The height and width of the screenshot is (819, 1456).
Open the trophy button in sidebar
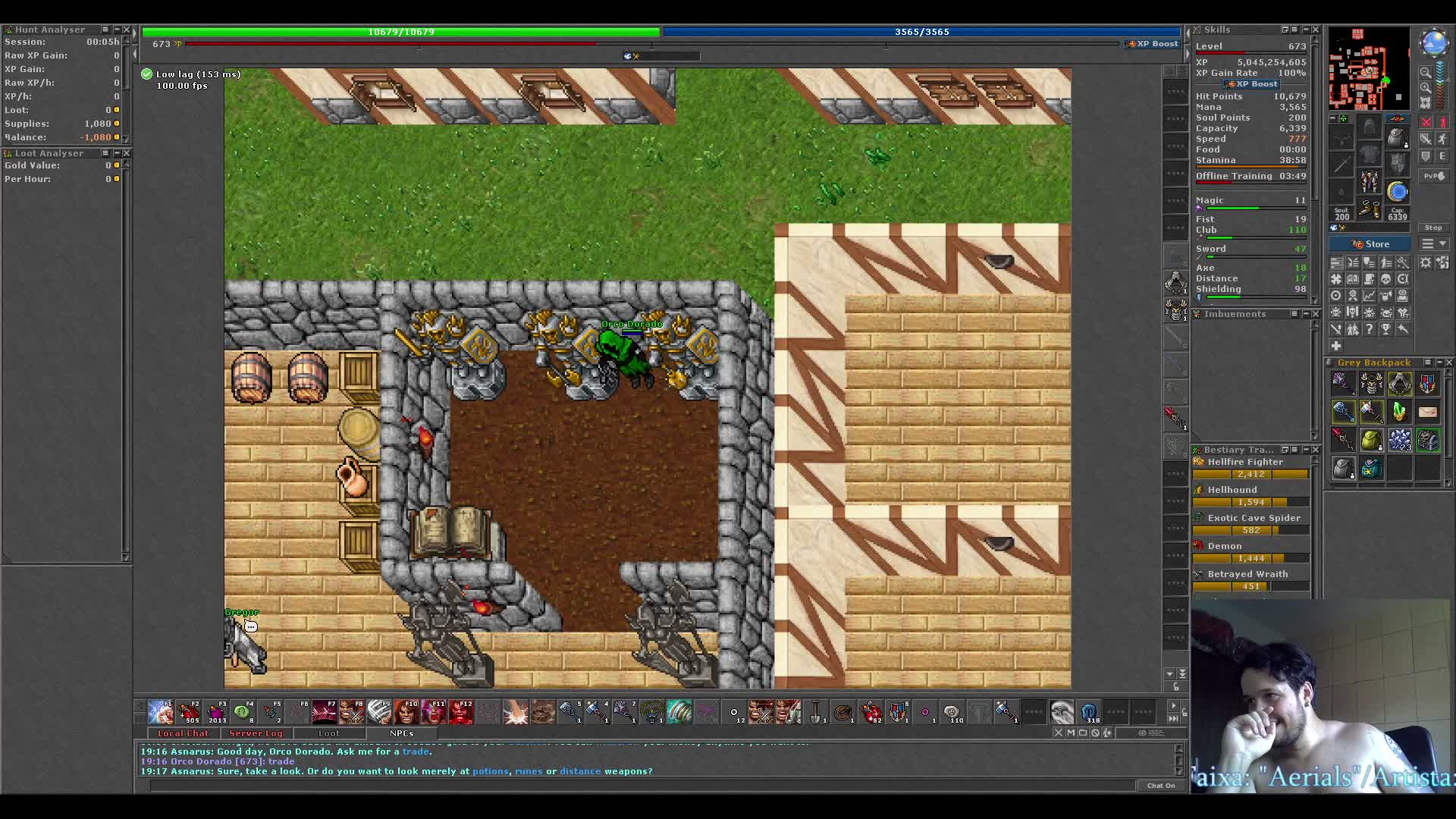coord(1385,328)
